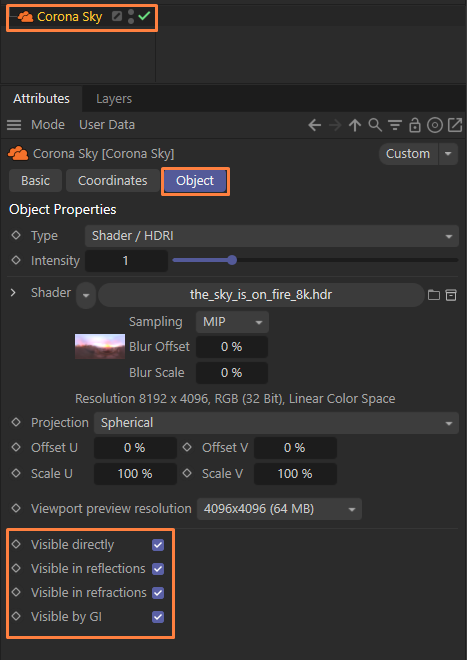Toggle the Visible in refractions checkbox
467x660 pixels.
[158, 593]
